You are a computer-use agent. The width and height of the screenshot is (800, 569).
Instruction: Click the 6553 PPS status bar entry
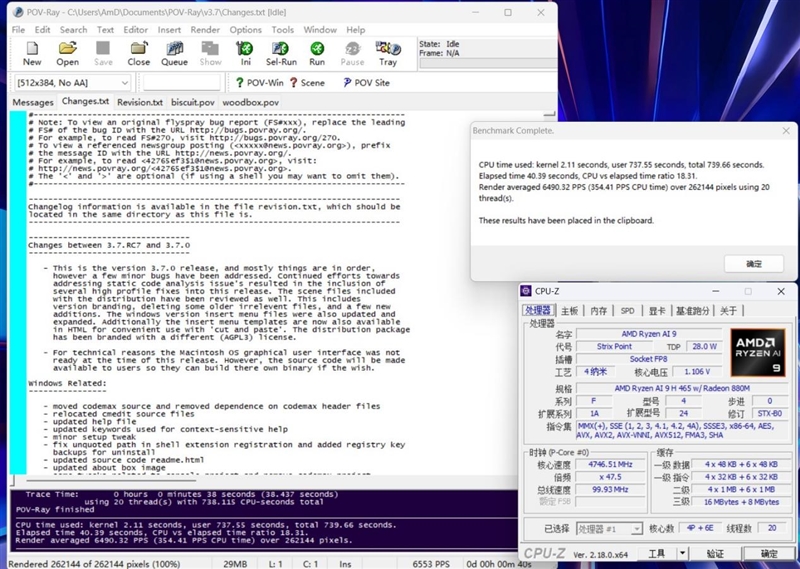(x=431, y=564)
